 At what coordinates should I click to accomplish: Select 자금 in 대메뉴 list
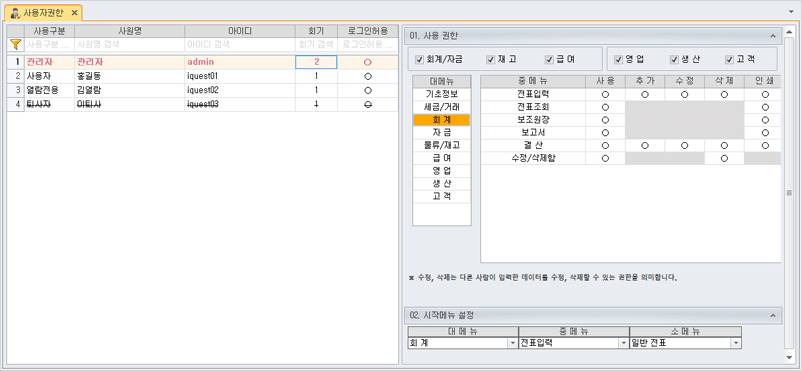(442, 133)
